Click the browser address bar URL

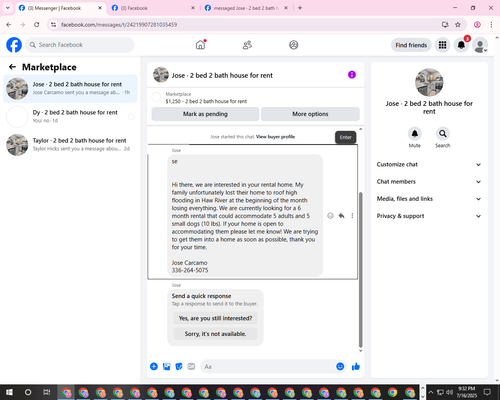tap(119, 25)
